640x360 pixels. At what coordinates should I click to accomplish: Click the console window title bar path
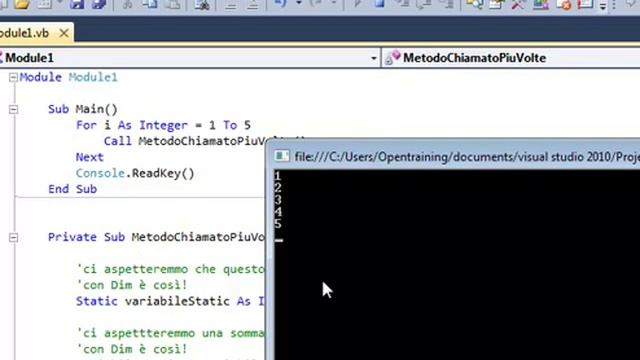(x=467, y=157)
